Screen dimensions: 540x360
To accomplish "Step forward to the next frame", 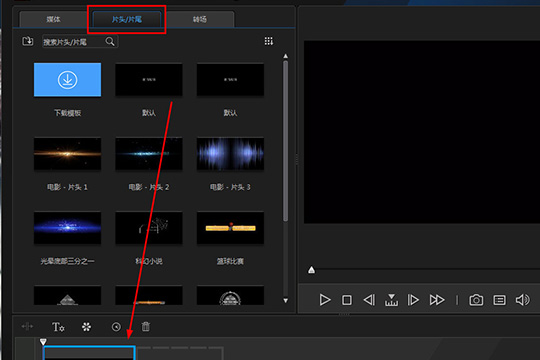I will [413, 300].
